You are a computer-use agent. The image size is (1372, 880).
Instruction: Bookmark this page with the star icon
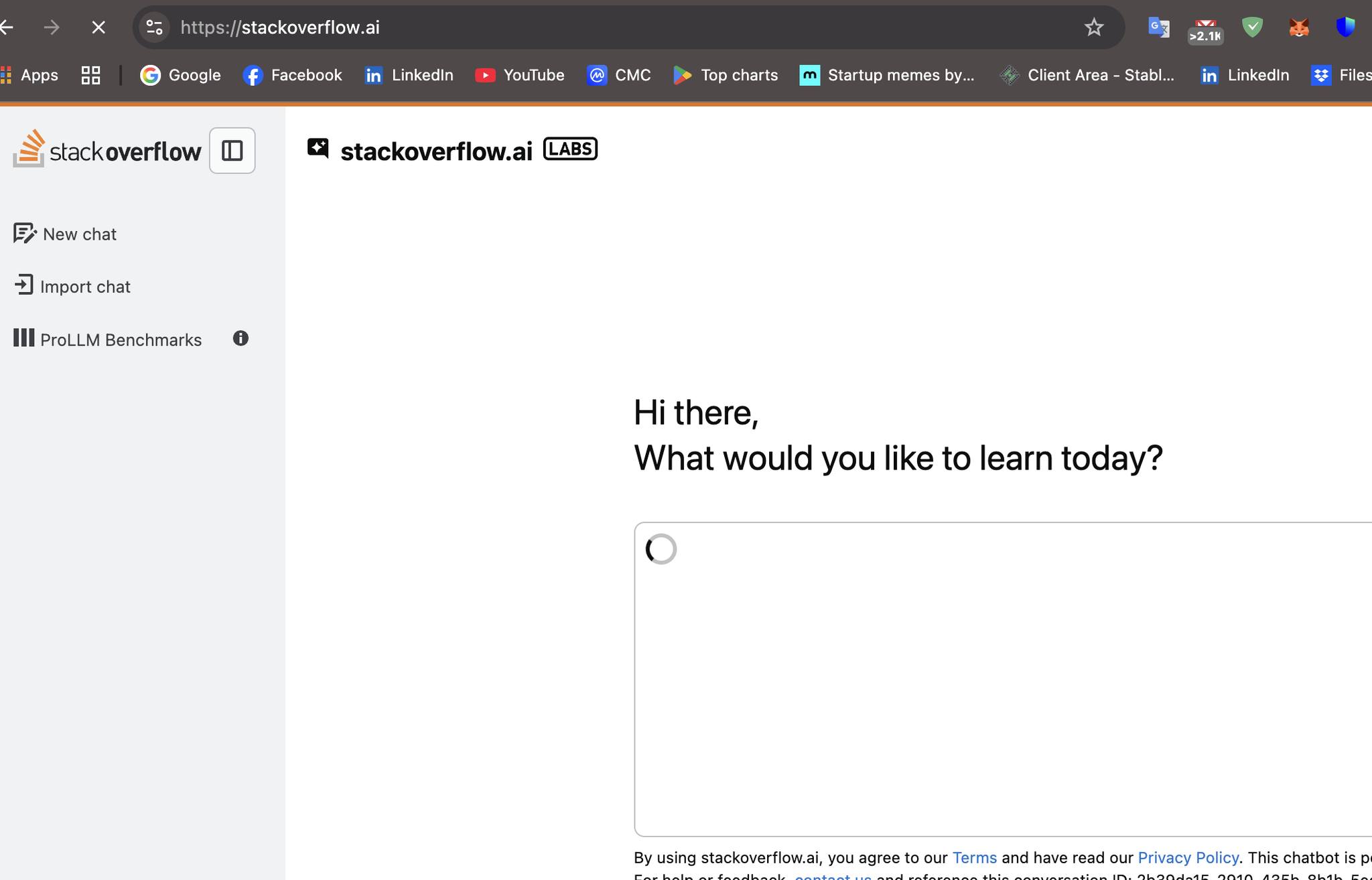point(1093,27)
